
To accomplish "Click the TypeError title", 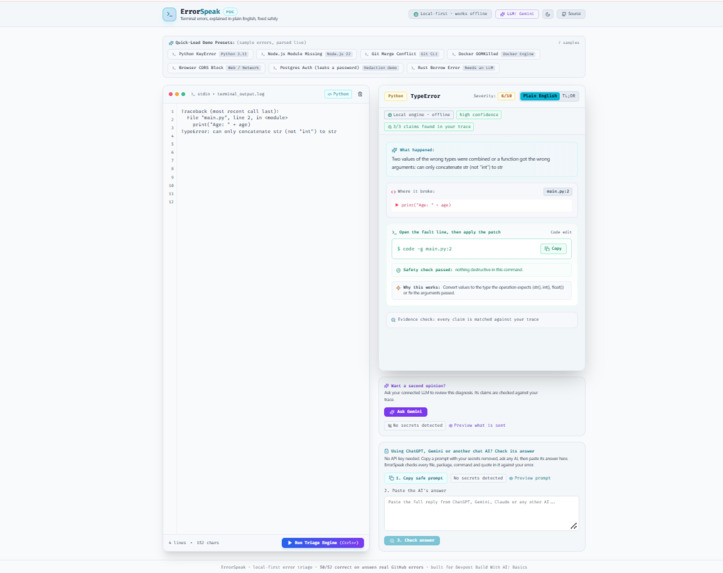I will point(425,96).
